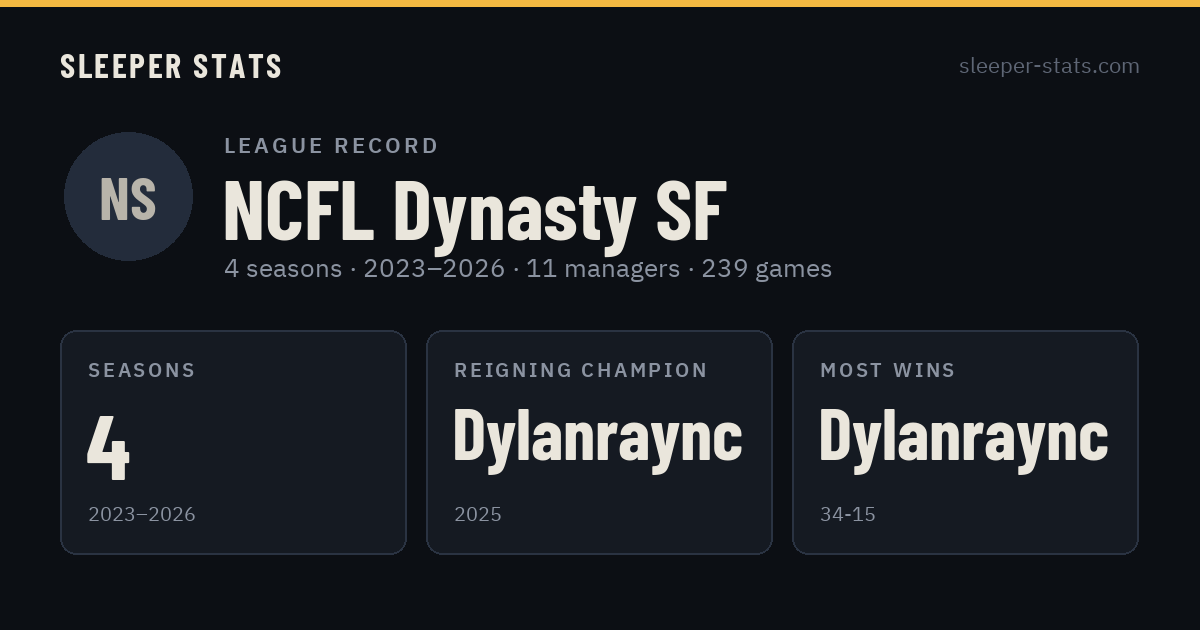Click the REIGNING CHAMPION heading
Viewport: 1200px width, 630px height.
tap(581, 370)
